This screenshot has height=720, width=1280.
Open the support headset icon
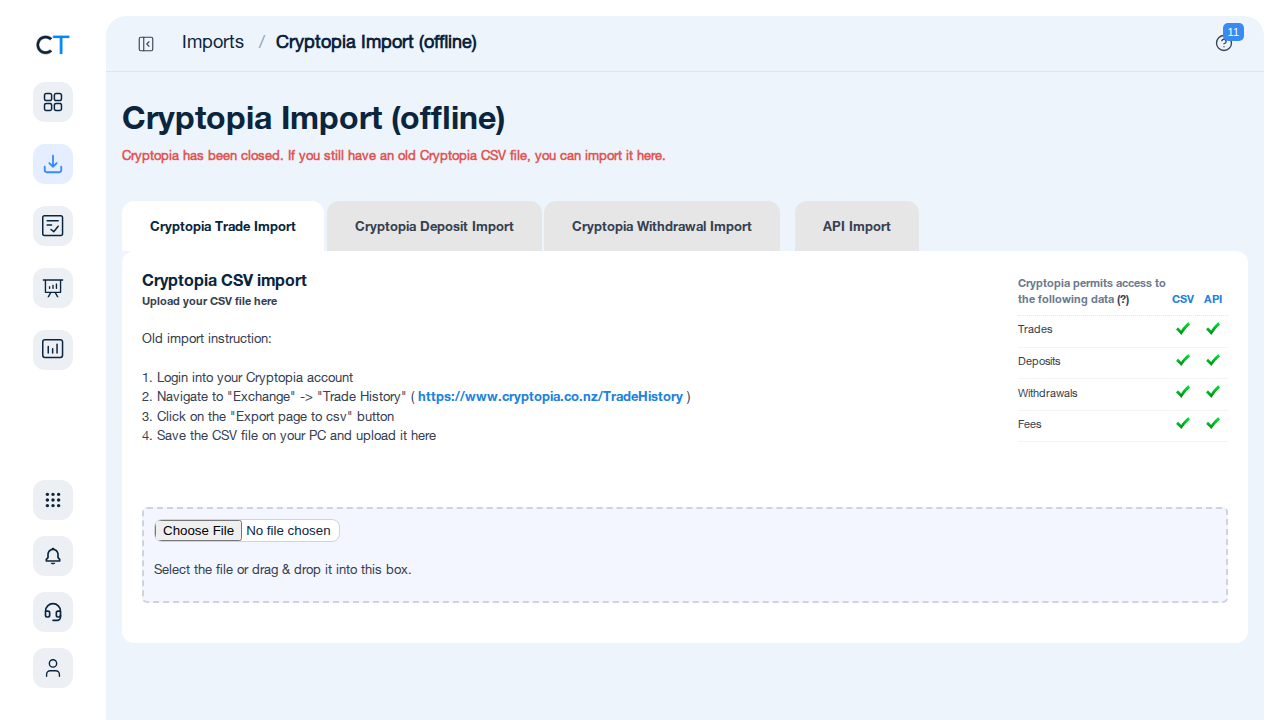point(53,612)
